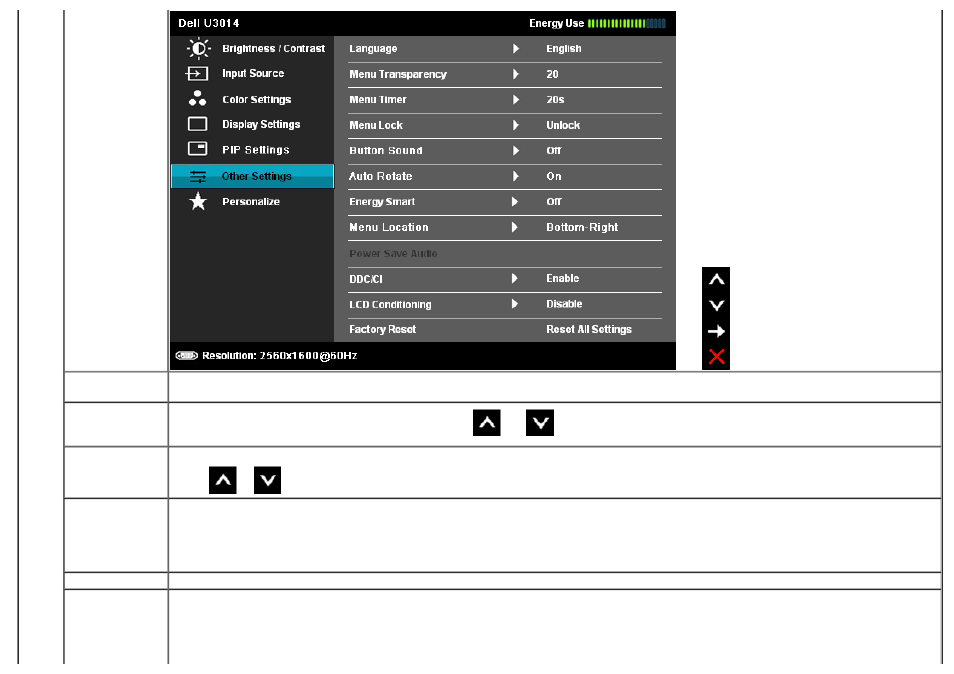Toggle the Energy Smart Off value

tap(554, 202)
